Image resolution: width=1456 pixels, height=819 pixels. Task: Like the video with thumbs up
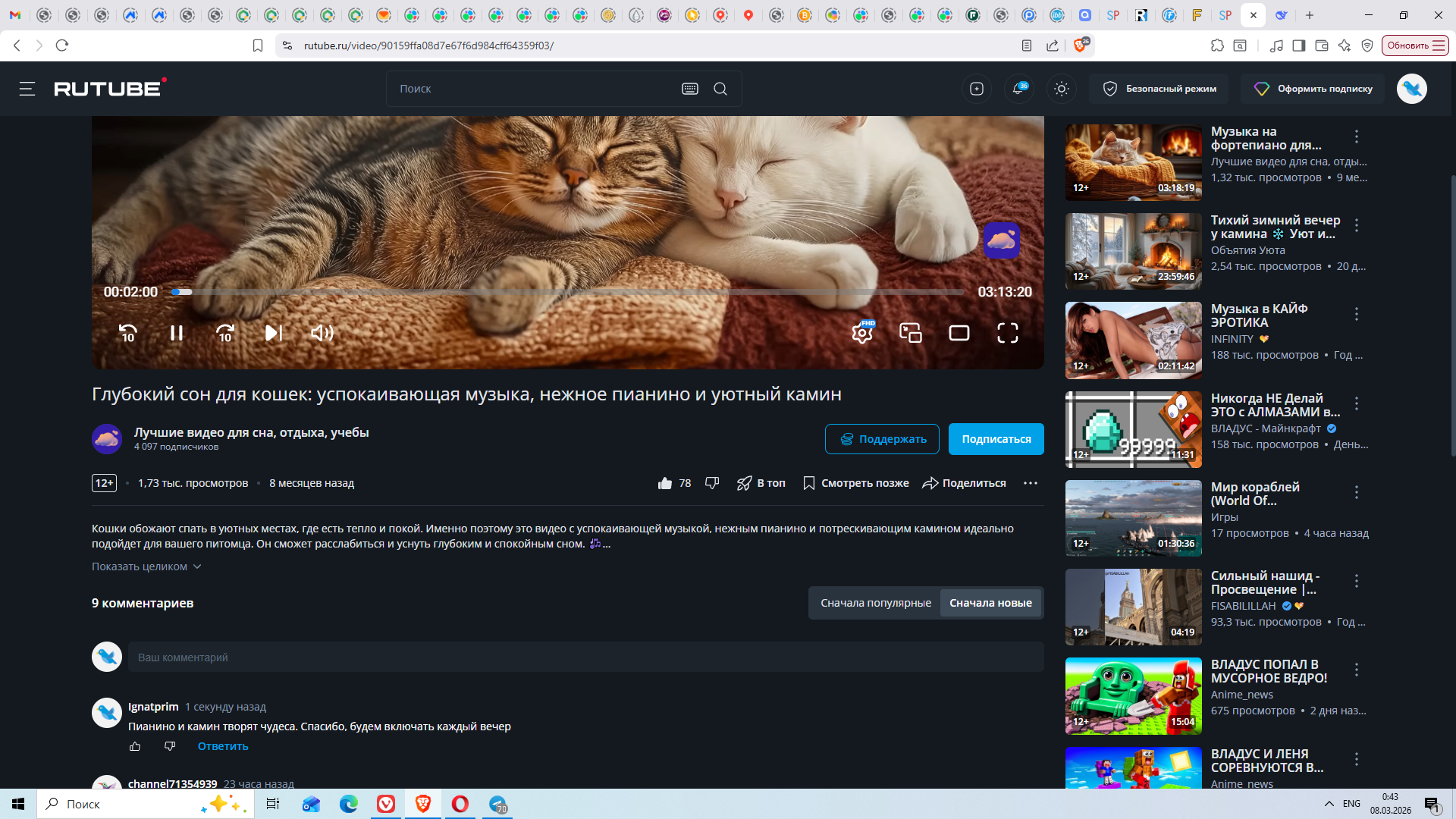coord(665,483)
